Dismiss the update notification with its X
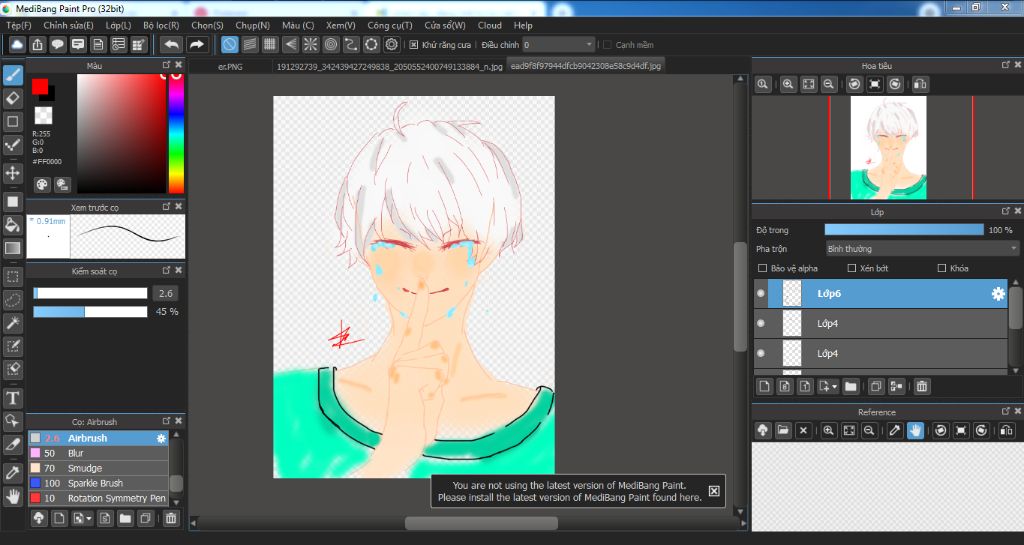Image resolution: width=1024 pixels, height=545 pixels. pyautogui.click(x=714, y=491)
